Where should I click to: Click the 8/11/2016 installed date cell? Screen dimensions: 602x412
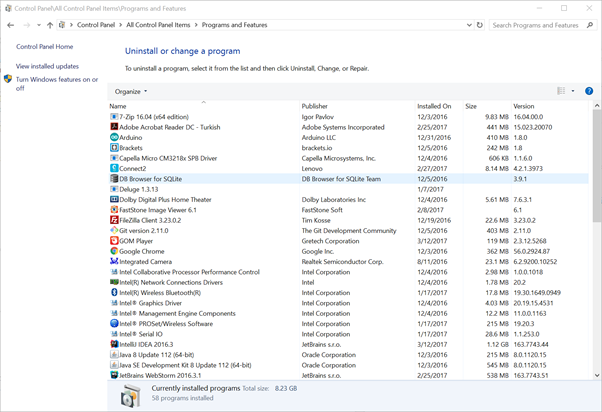(x=432, y=262)
